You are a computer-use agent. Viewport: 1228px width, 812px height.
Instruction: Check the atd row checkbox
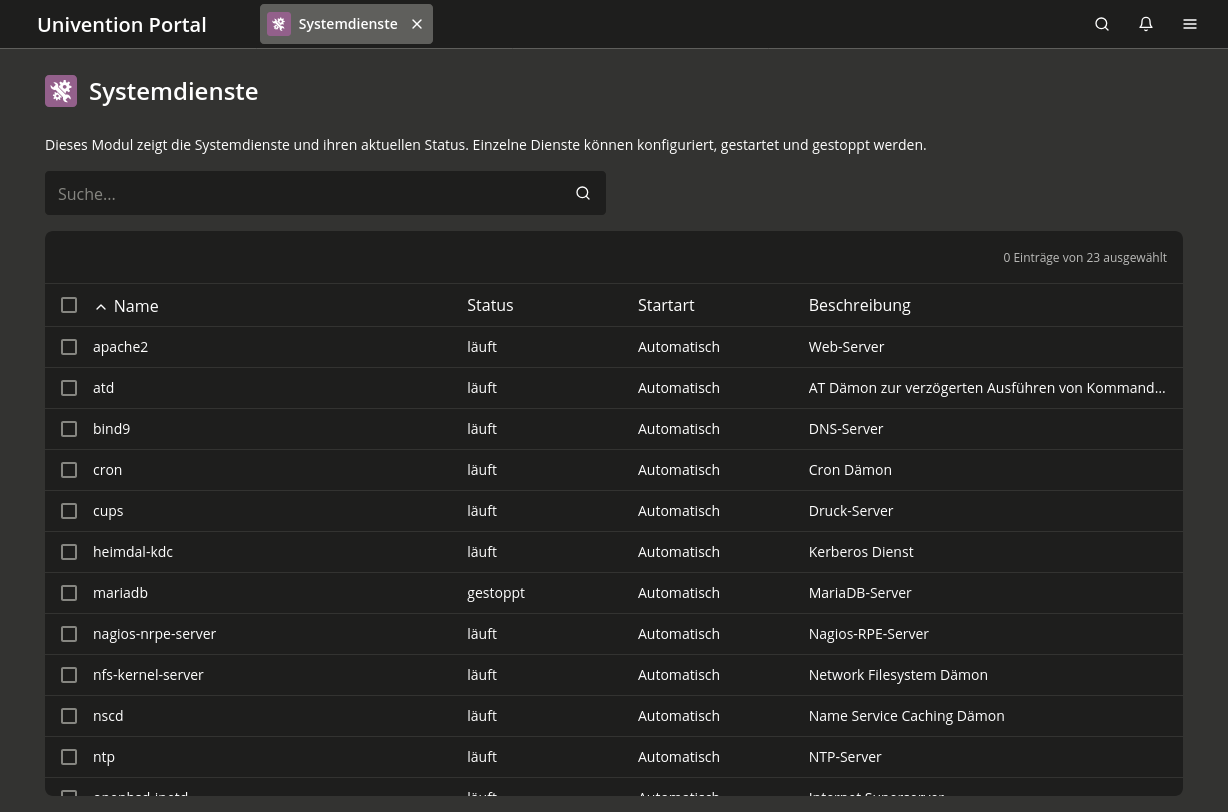69,388
